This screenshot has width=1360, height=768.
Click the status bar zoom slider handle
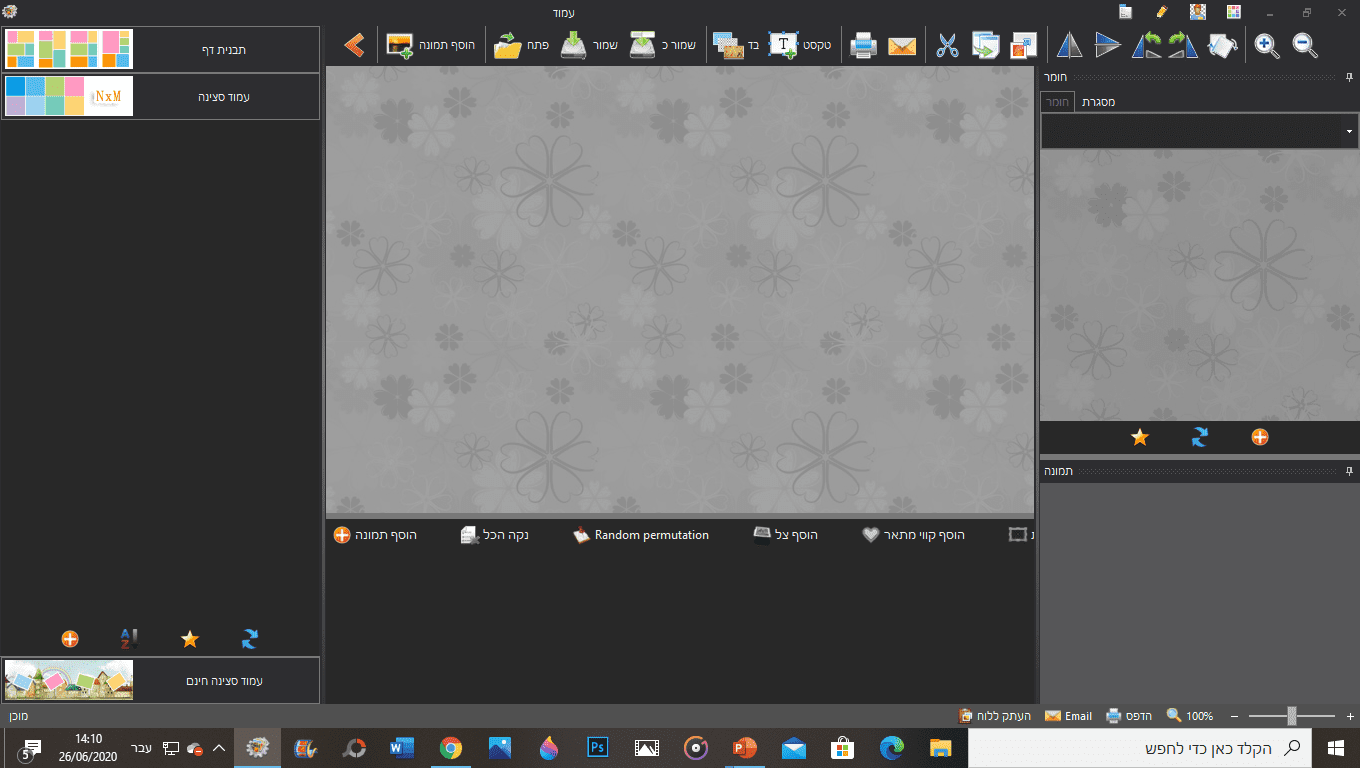(x=1292, y=716)
